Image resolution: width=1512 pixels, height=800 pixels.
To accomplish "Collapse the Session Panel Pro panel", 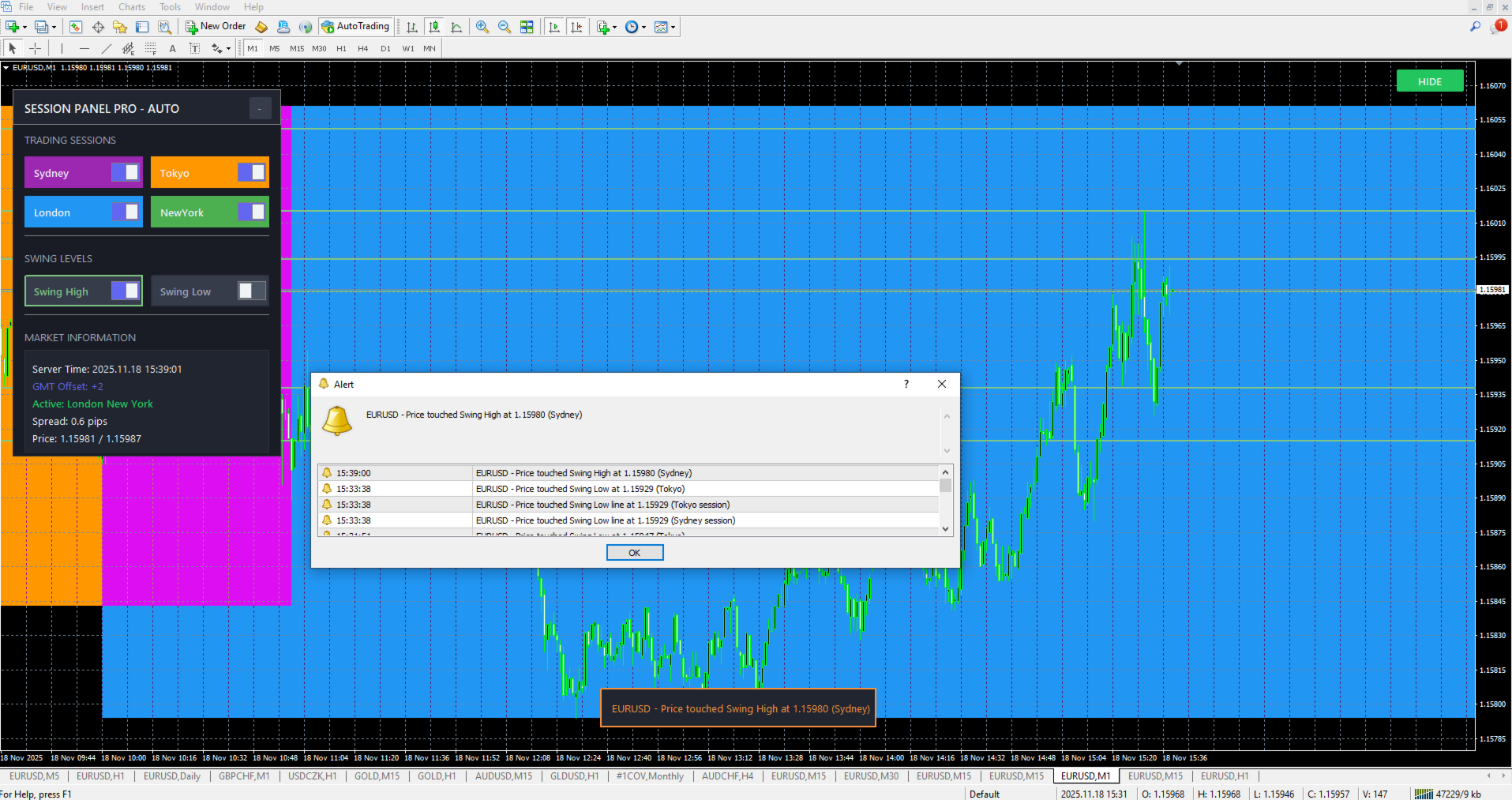I will click(260, 108).
